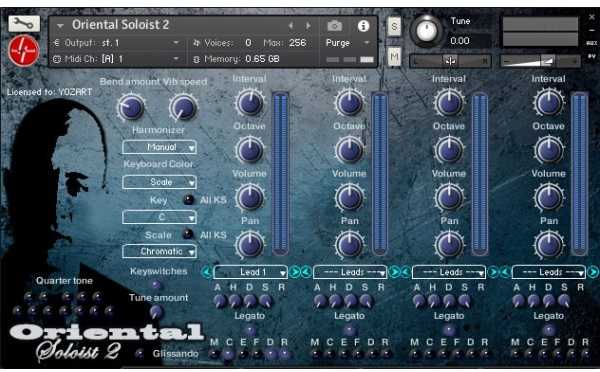Image resolution: width=600 pixels, height=372 pixels.
Task: Open the Purge menu
Action: pyautogui.click(x=348, y=42)
